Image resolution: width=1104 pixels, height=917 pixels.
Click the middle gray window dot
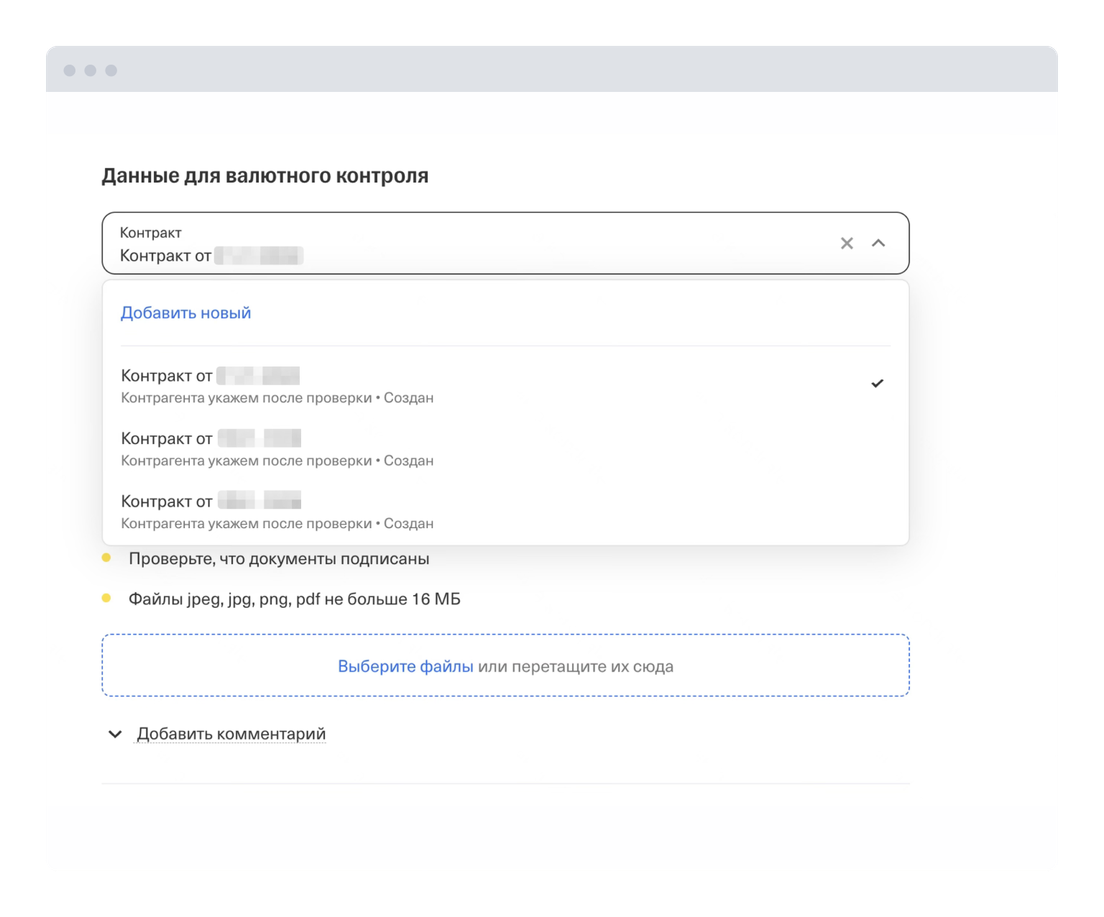click(90, 70)
